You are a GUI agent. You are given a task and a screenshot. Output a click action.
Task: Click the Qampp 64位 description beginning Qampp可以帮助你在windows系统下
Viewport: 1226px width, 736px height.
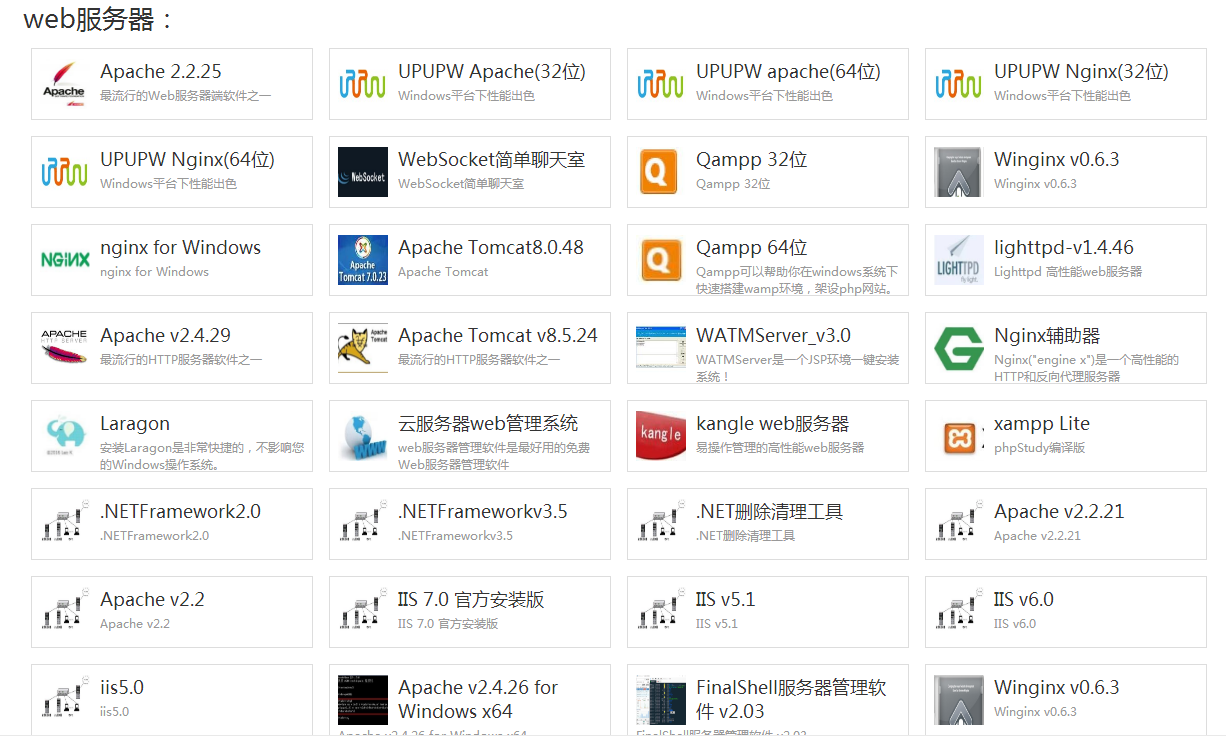coord(797,280)
